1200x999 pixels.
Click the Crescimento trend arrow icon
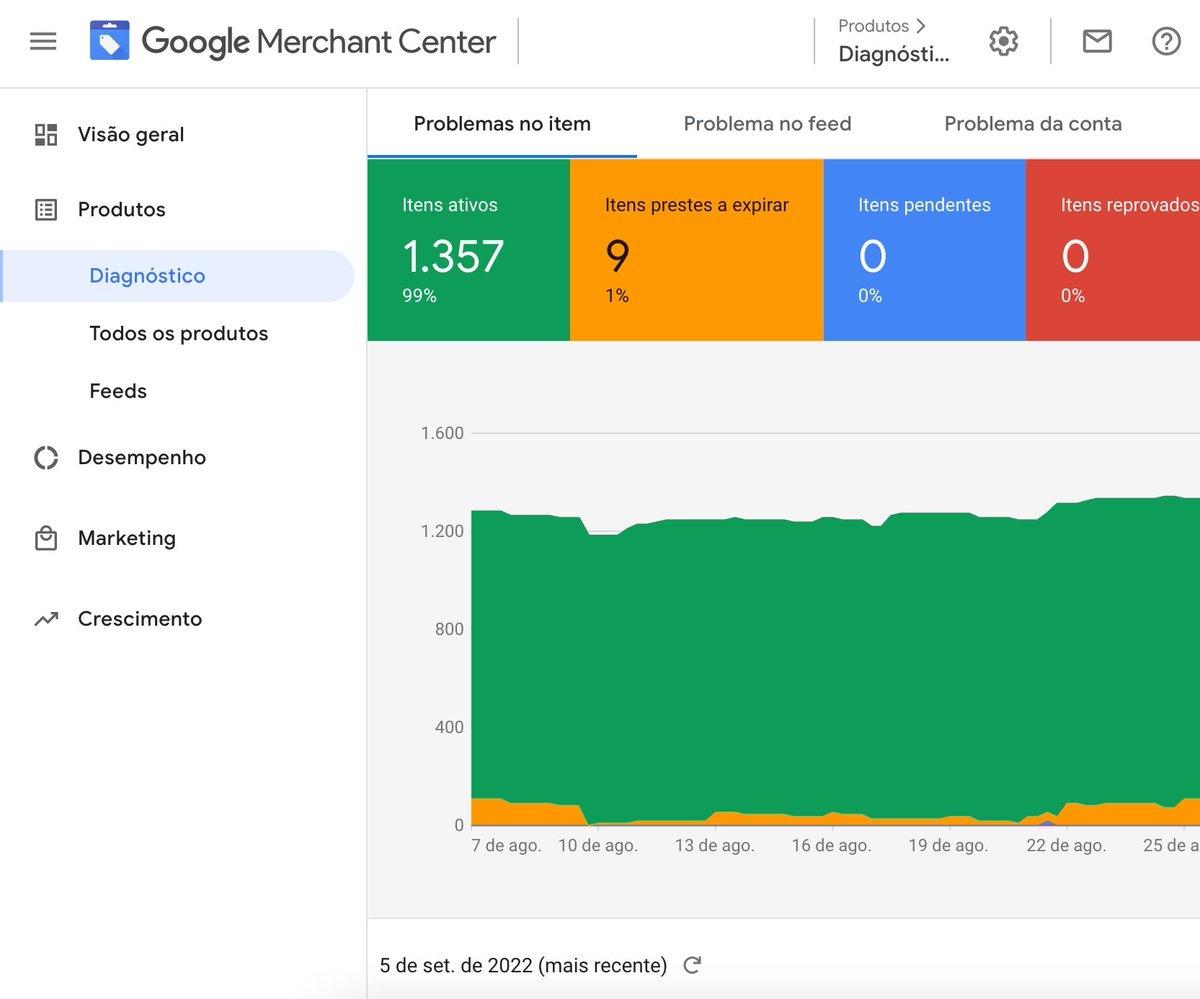coord(46,619)
